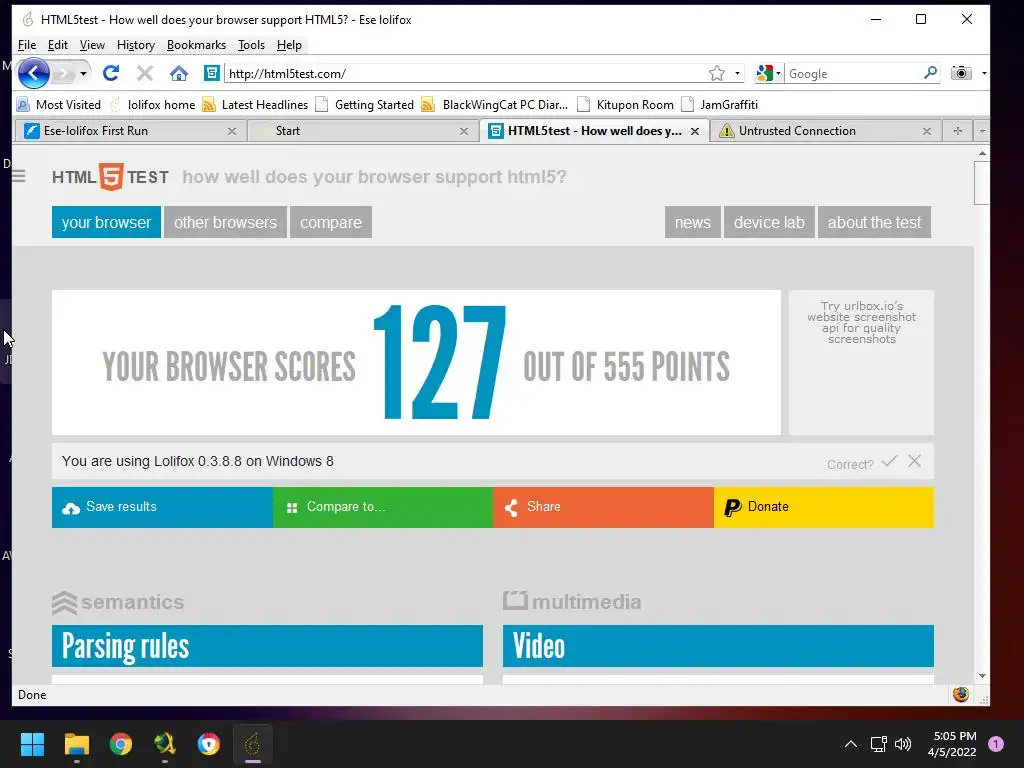Open the lolifox home bookmark
This screenshot has height=768, width=1024.
153,104
